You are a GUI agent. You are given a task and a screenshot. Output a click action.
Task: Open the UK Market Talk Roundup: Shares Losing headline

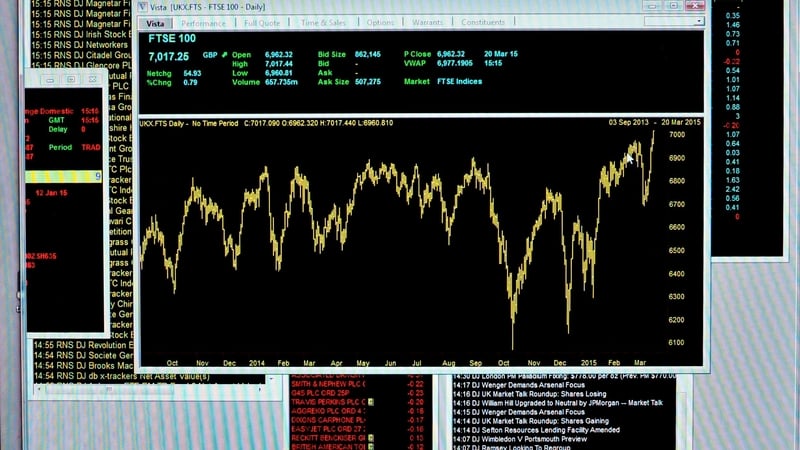530,394
